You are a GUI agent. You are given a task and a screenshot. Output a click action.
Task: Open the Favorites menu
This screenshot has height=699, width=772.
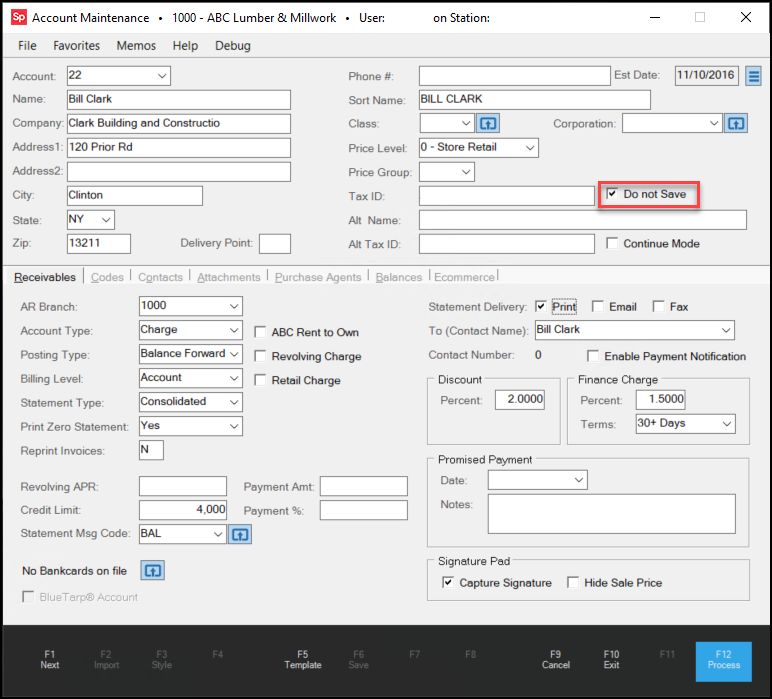tap(76, 46)
